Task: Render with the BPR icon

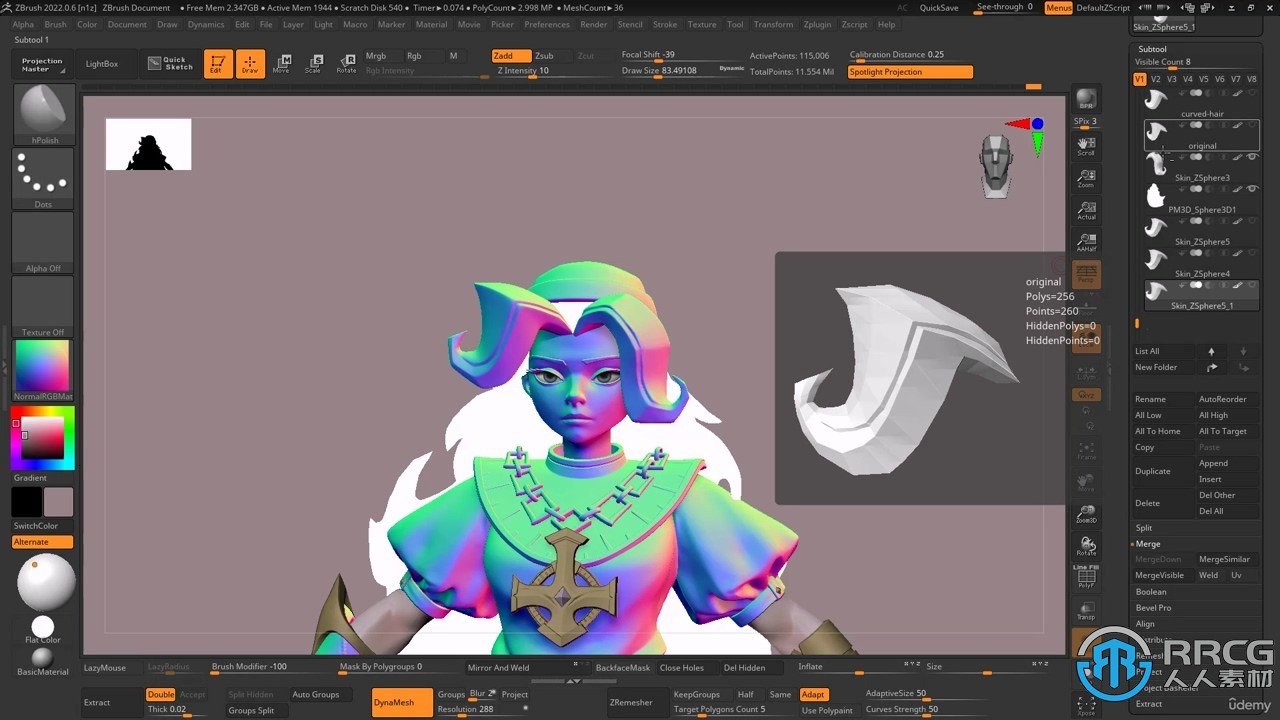Action: 1086,100
